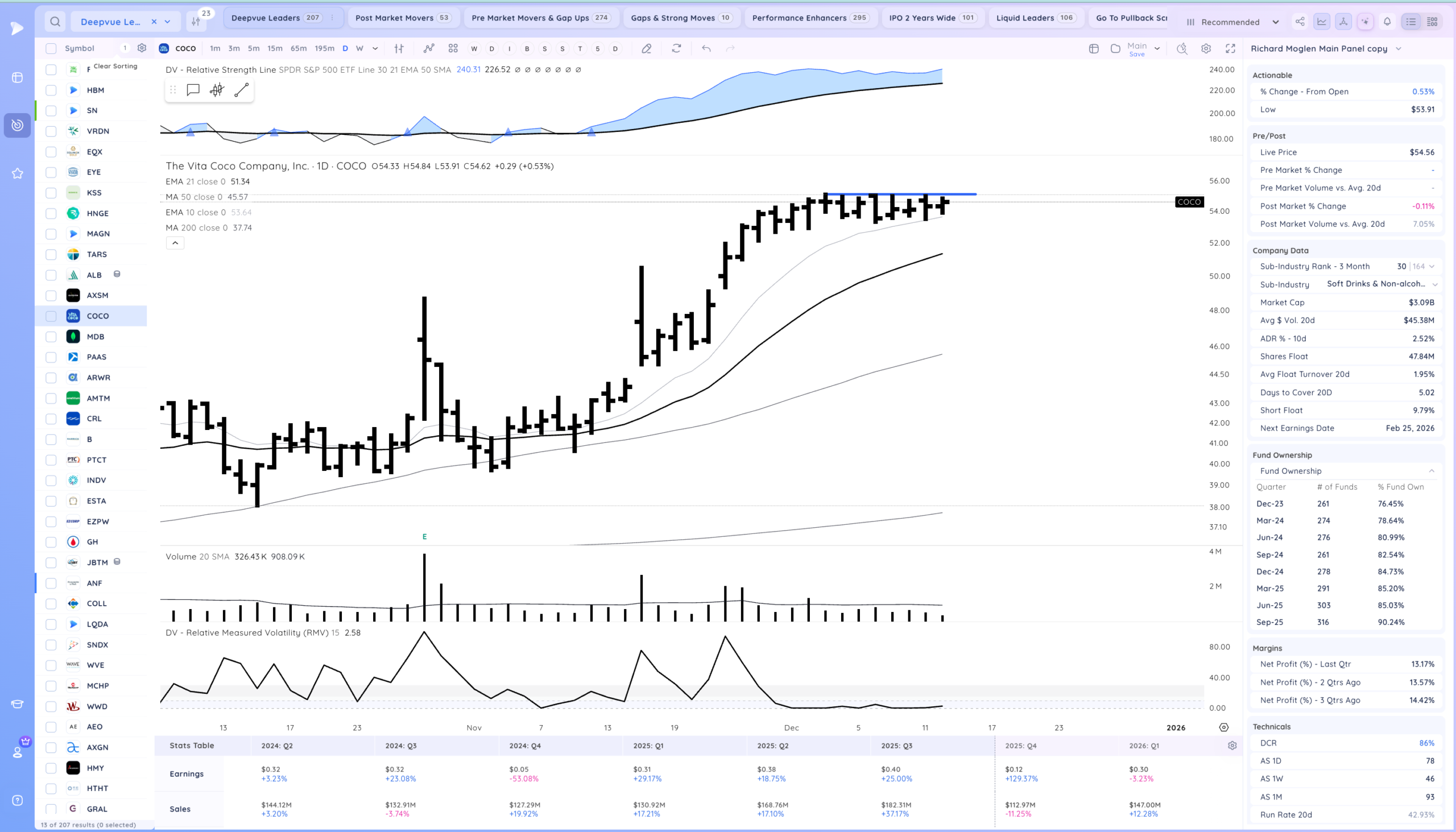Click the share icon in top bar
This screenshot has height=832, width=1456.
pyautogui.click(x=1300, y=22)
